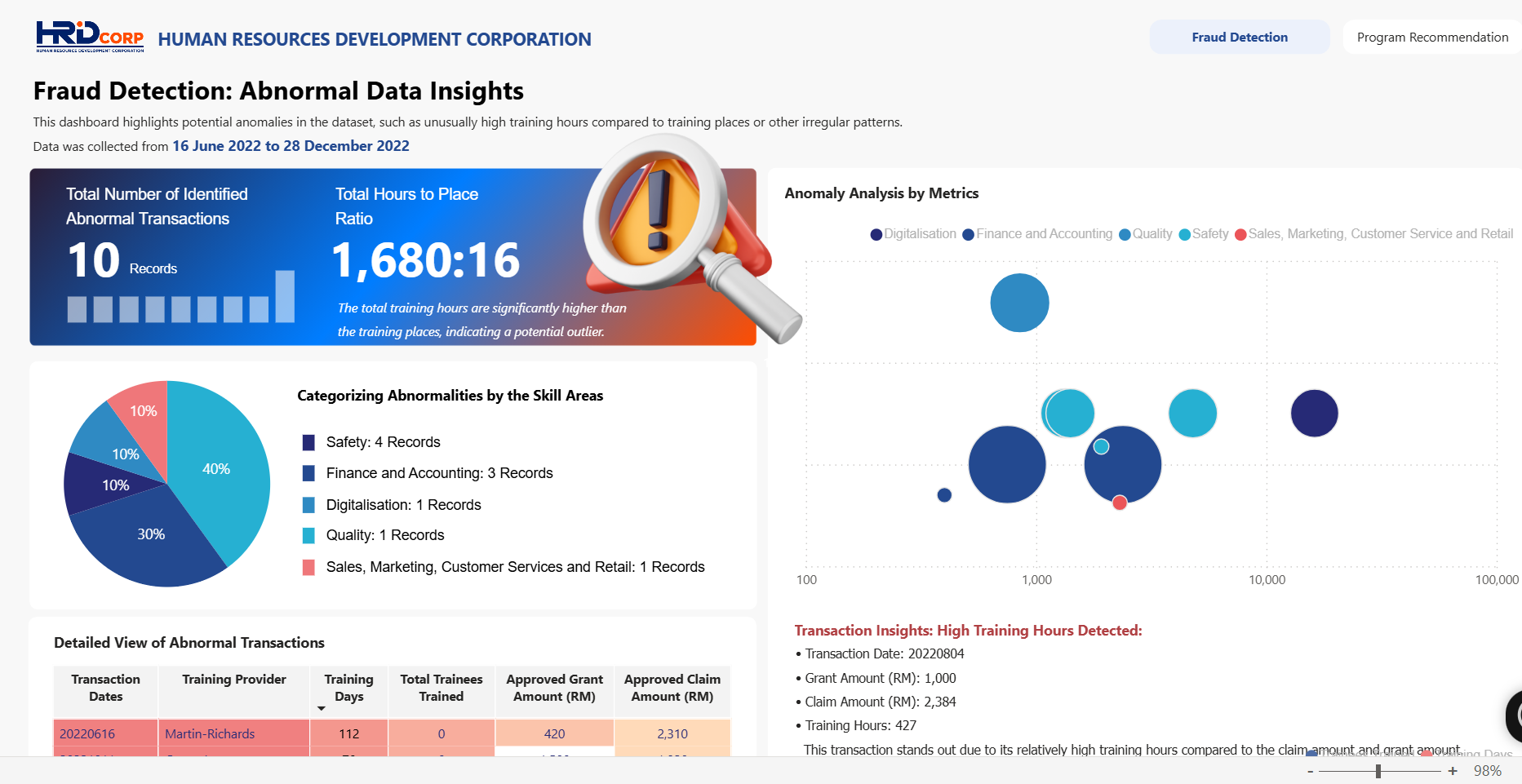The height and width of the screenshot is (784, 1522).
Task: Click the small red bubble in the scatter chart
Action: tap(1120, 503)
